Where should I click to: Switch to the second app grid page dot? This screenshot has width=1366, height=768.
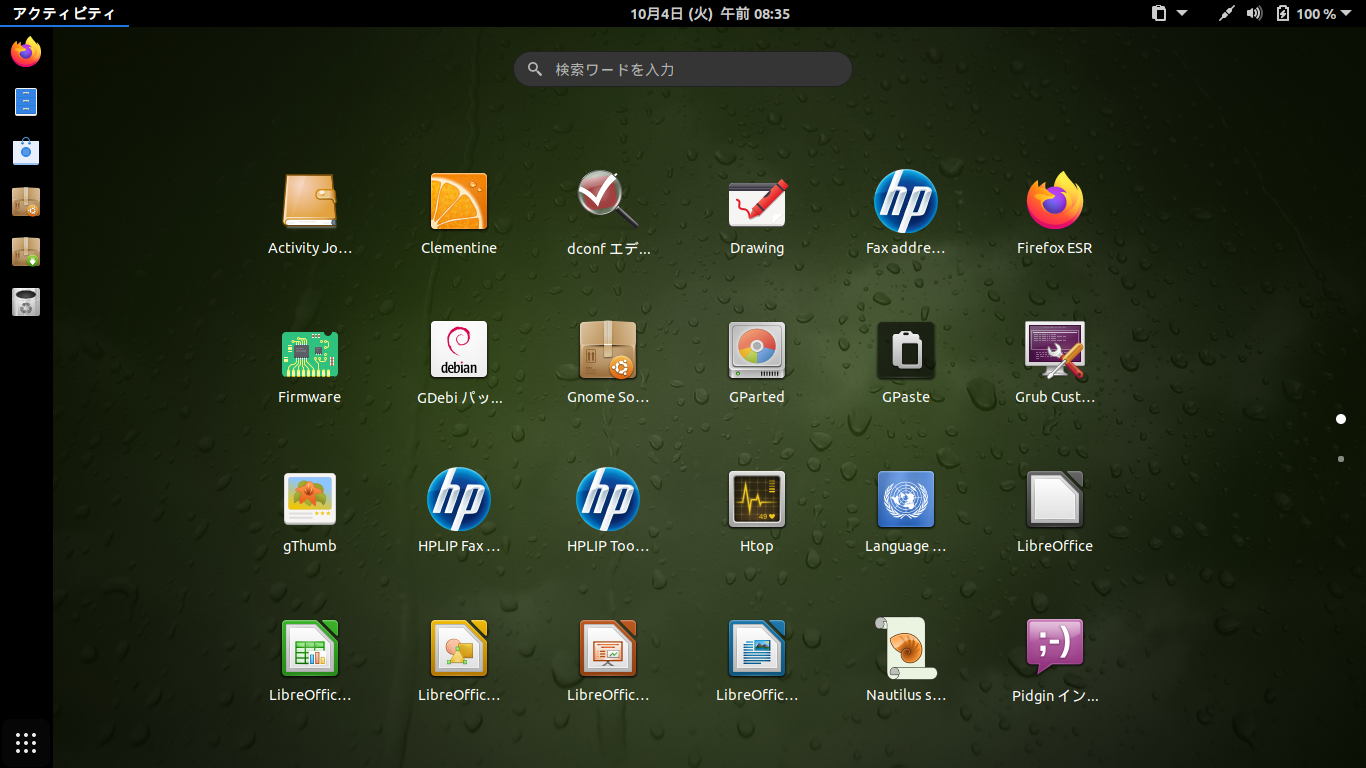pos(1341,459)
